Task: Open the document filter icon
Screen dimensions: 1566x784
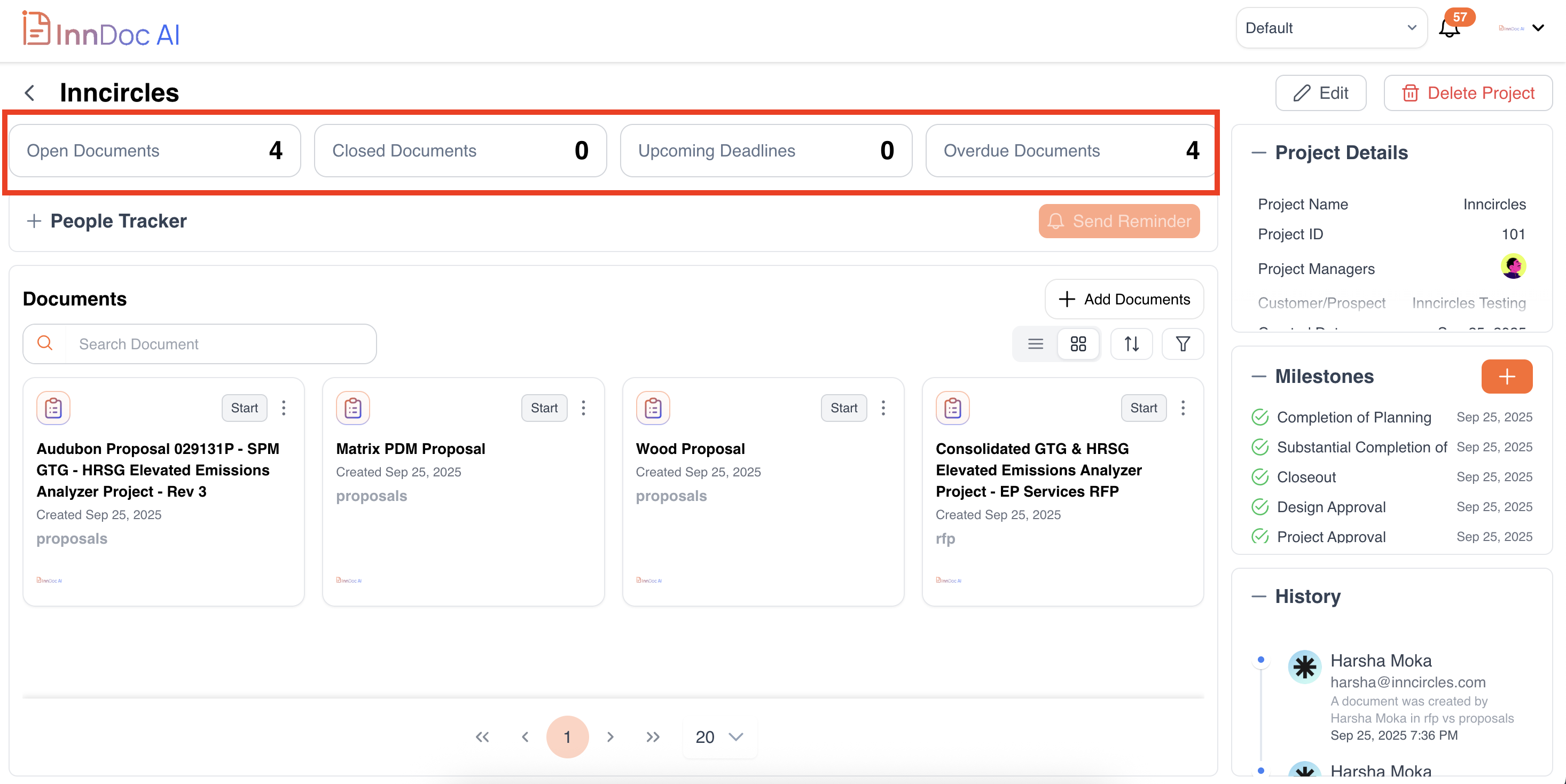Action: coord(1183,344)
